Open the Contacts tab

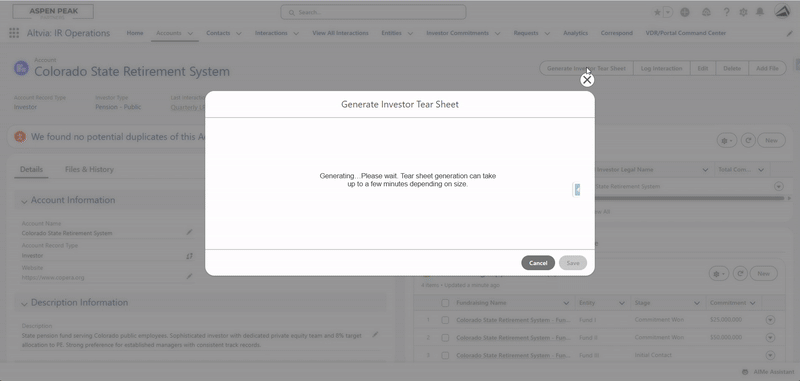point(218,33)
